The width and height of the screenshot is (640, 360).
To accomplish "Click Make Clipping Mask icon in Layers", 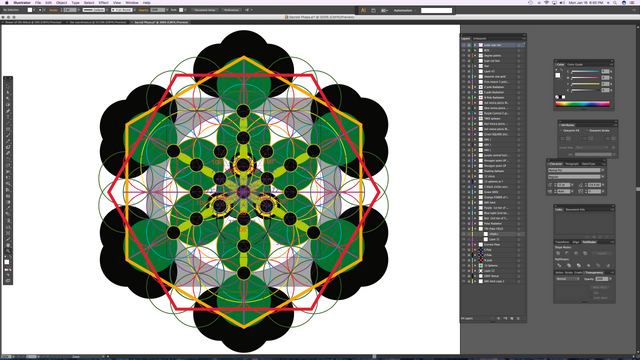I will [498, 318].
